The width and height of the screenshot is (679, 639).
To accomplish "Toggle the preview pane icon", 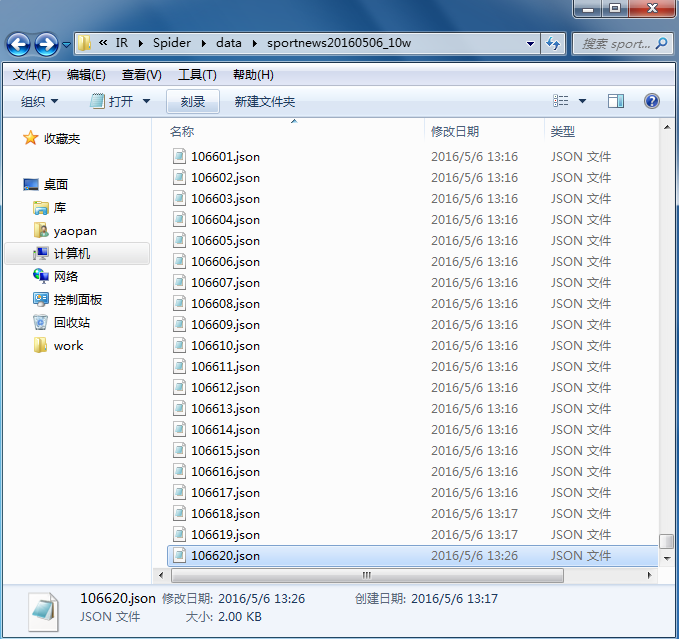I will [616, 101].
